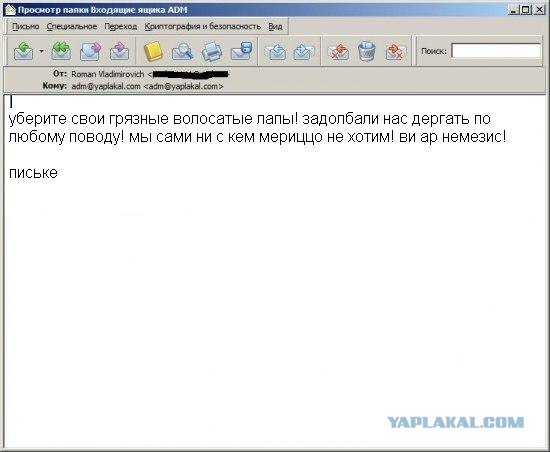Screen dimensions: 550x452
Task: Go to next message envelope icon
Action: tap(303, 51)
